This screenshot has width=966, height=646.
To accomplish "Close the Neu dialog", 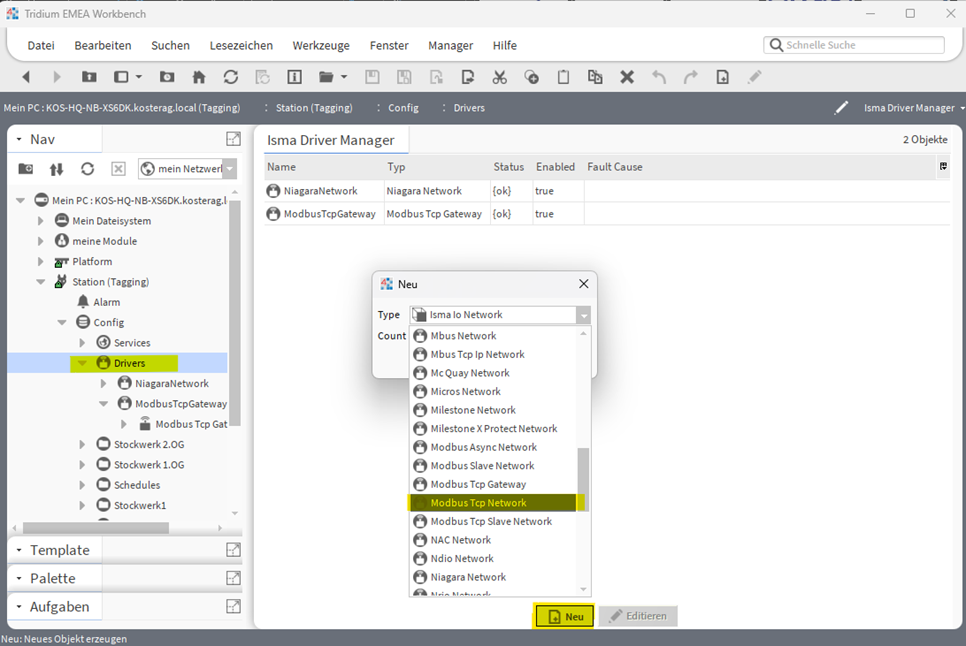I will coord(583,284).
